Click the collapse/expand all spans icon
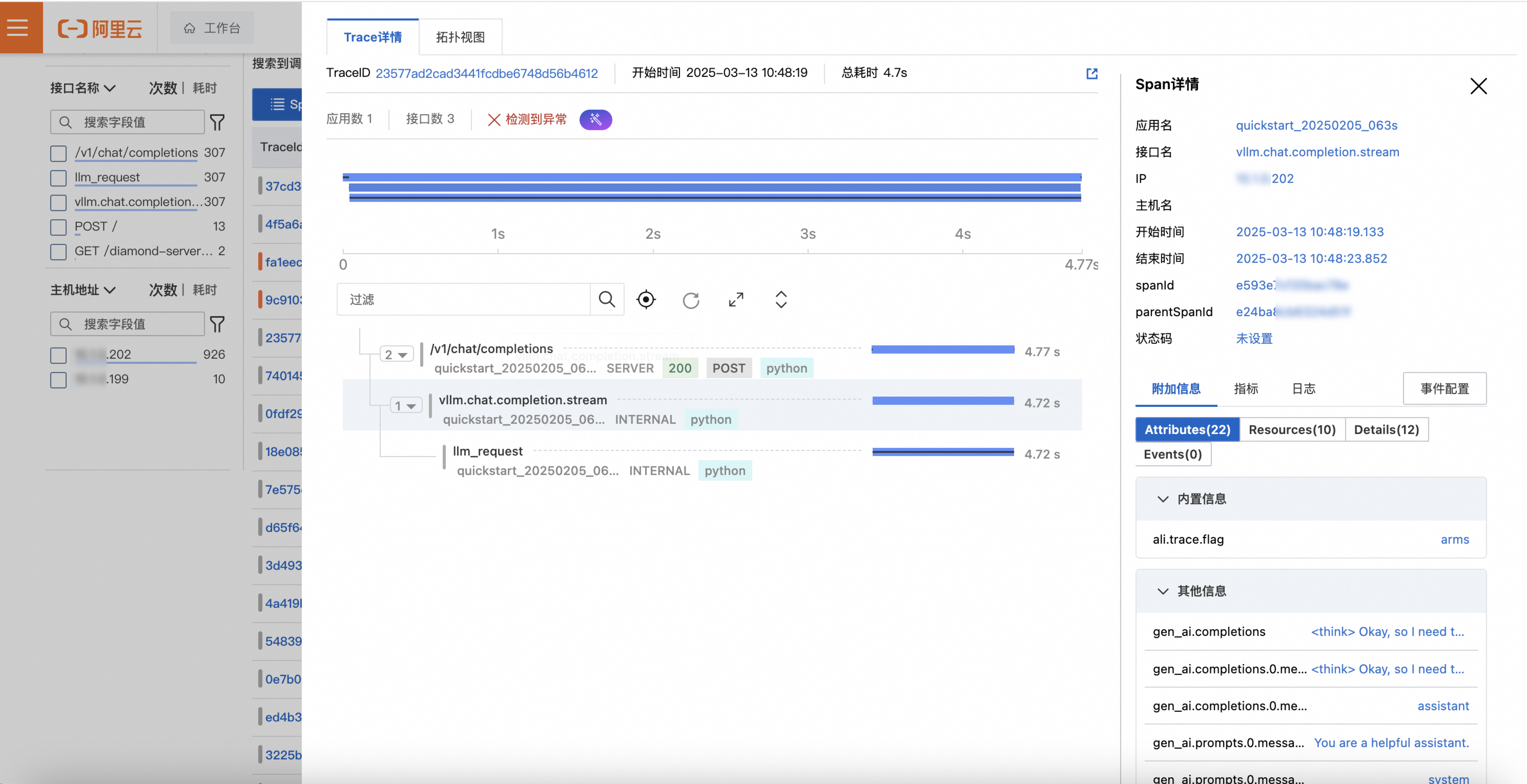The height and width of the screenshot is (784, 1527). coord(781,299)
